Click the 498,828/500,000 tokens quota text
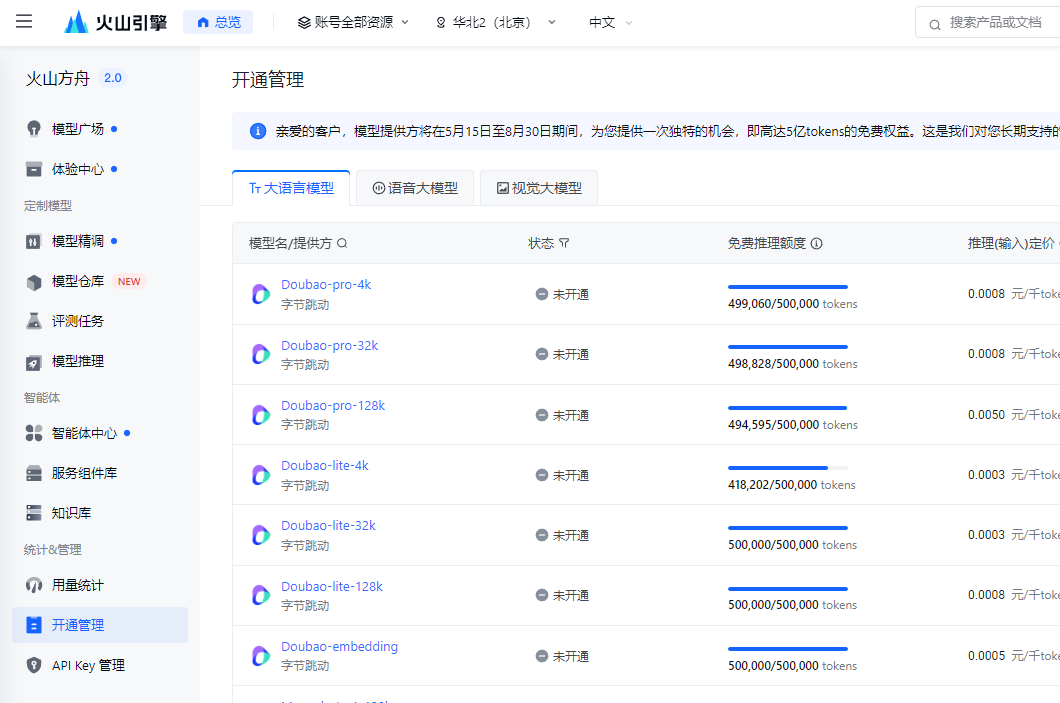Image resolution: width=1060 pixels, height=703 pixels. [792, 364]
